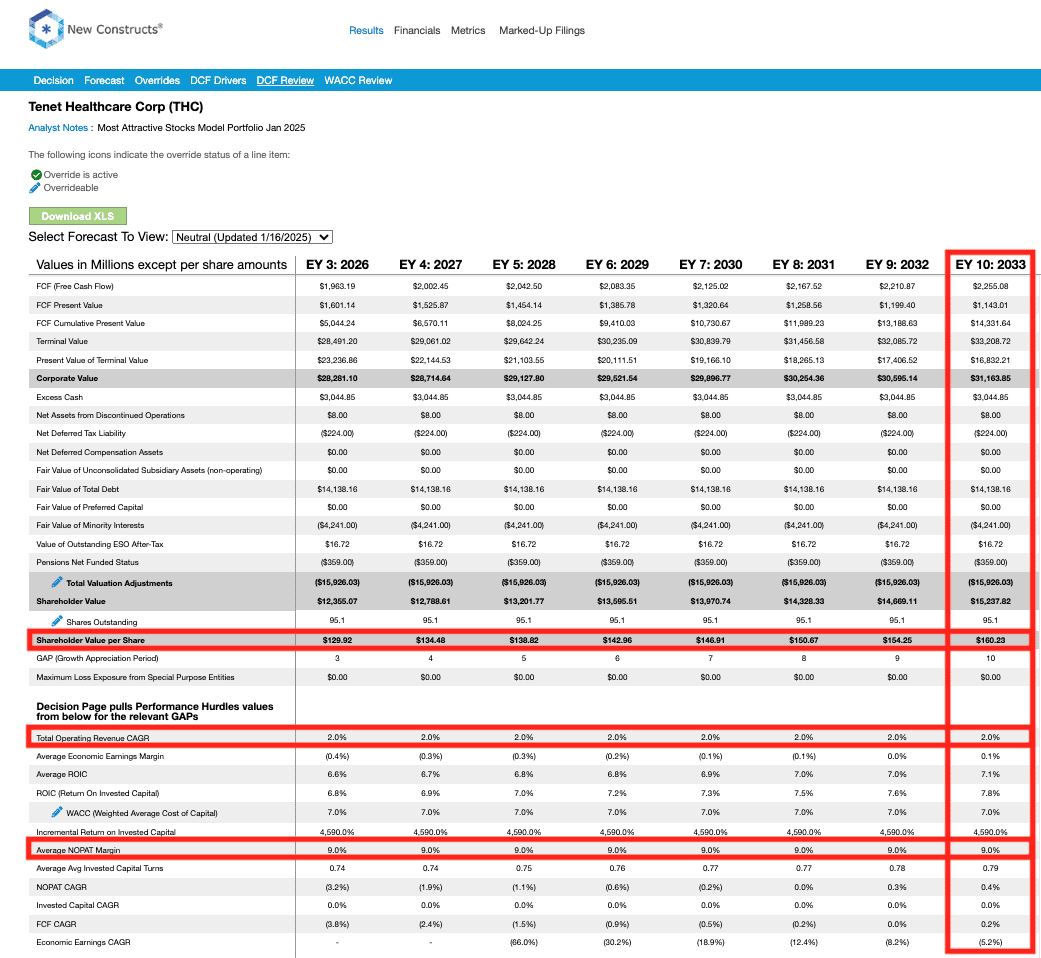Screen dimensions: 1041x958
Task: Click the $31,163.85 corporate value cell
Action: (991, 378)
